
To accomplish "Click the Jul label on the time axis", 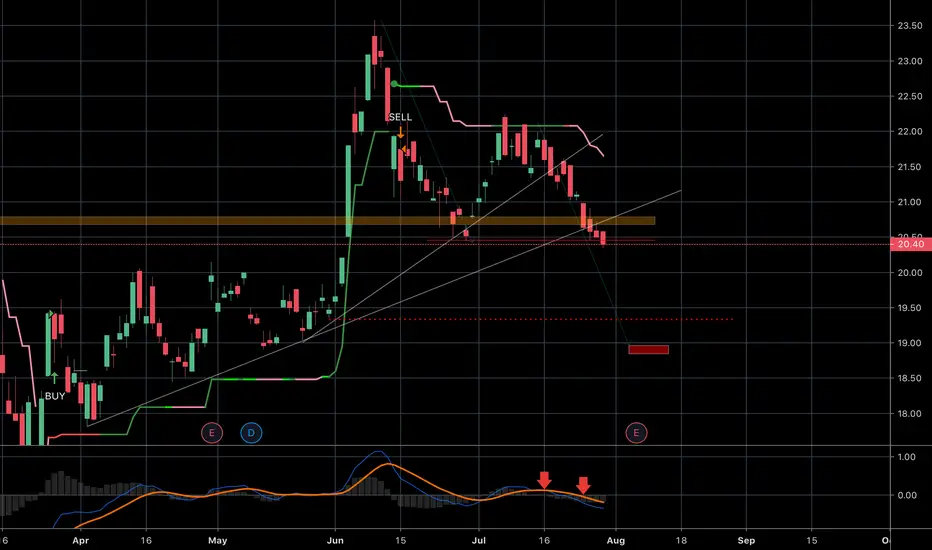I will click(478, 540).
